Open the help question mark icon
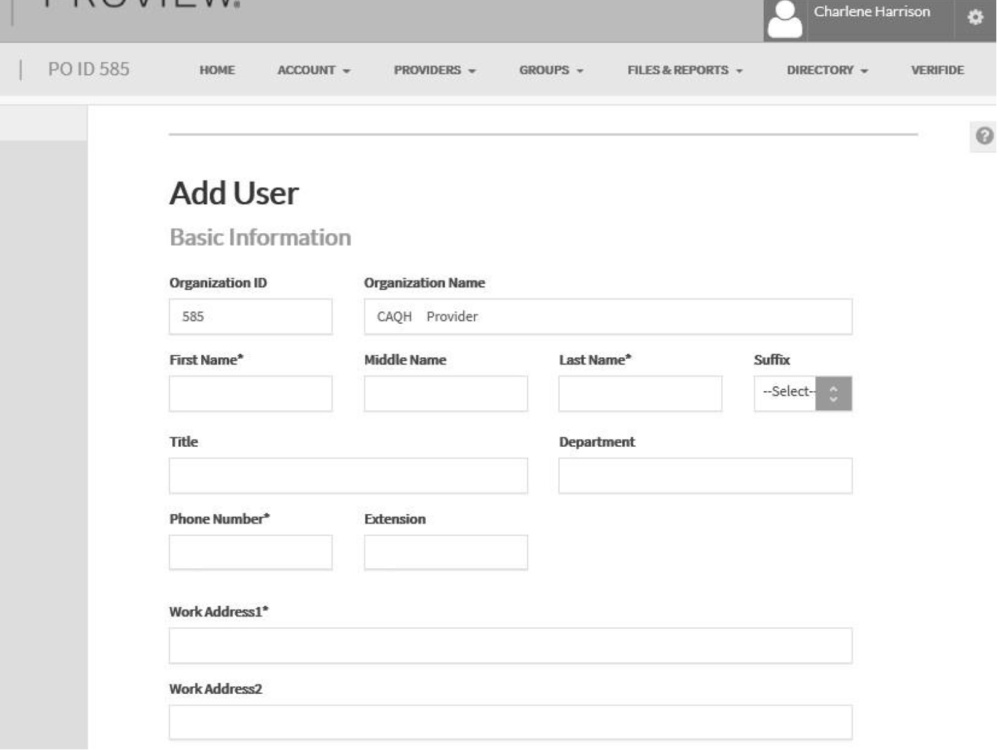The image size is (1000, 750). (x=984, y=136)
